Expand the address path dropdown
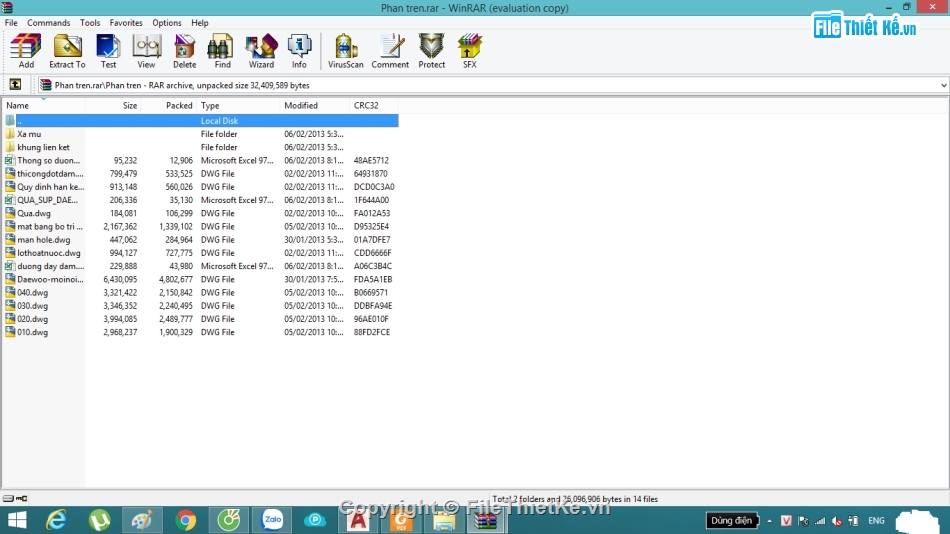This screenshot has width=950, height=534. pyautogui.click(x=943, y=85)
